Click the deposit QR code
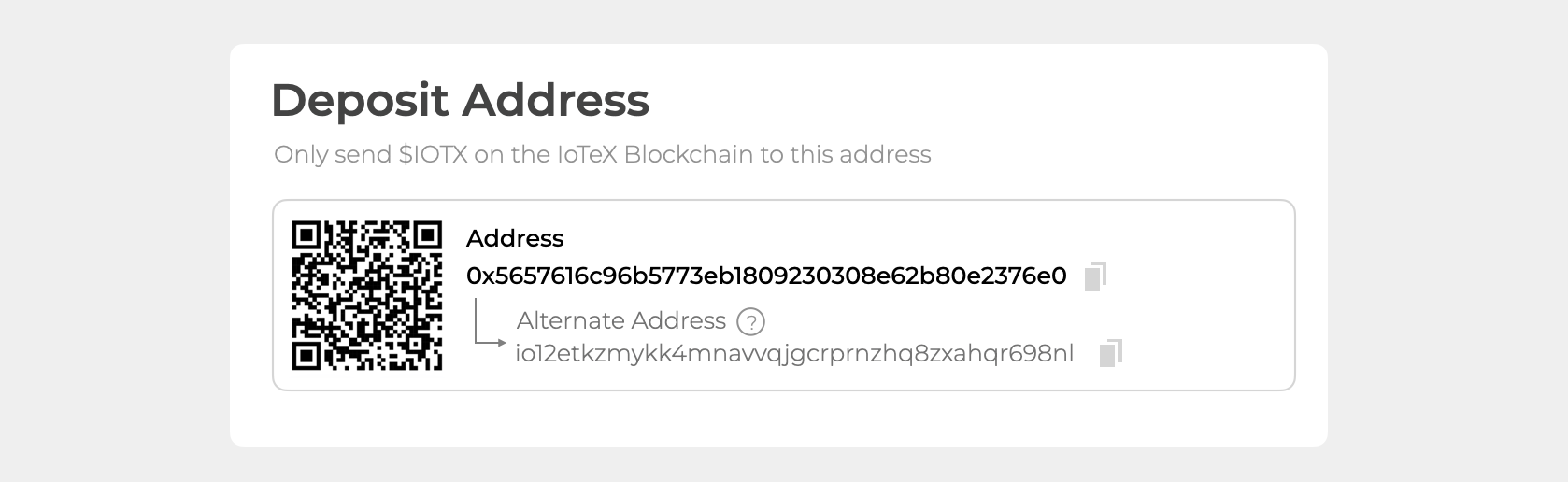This screenshot has height=482, width=1568. [x=367, y=295]
